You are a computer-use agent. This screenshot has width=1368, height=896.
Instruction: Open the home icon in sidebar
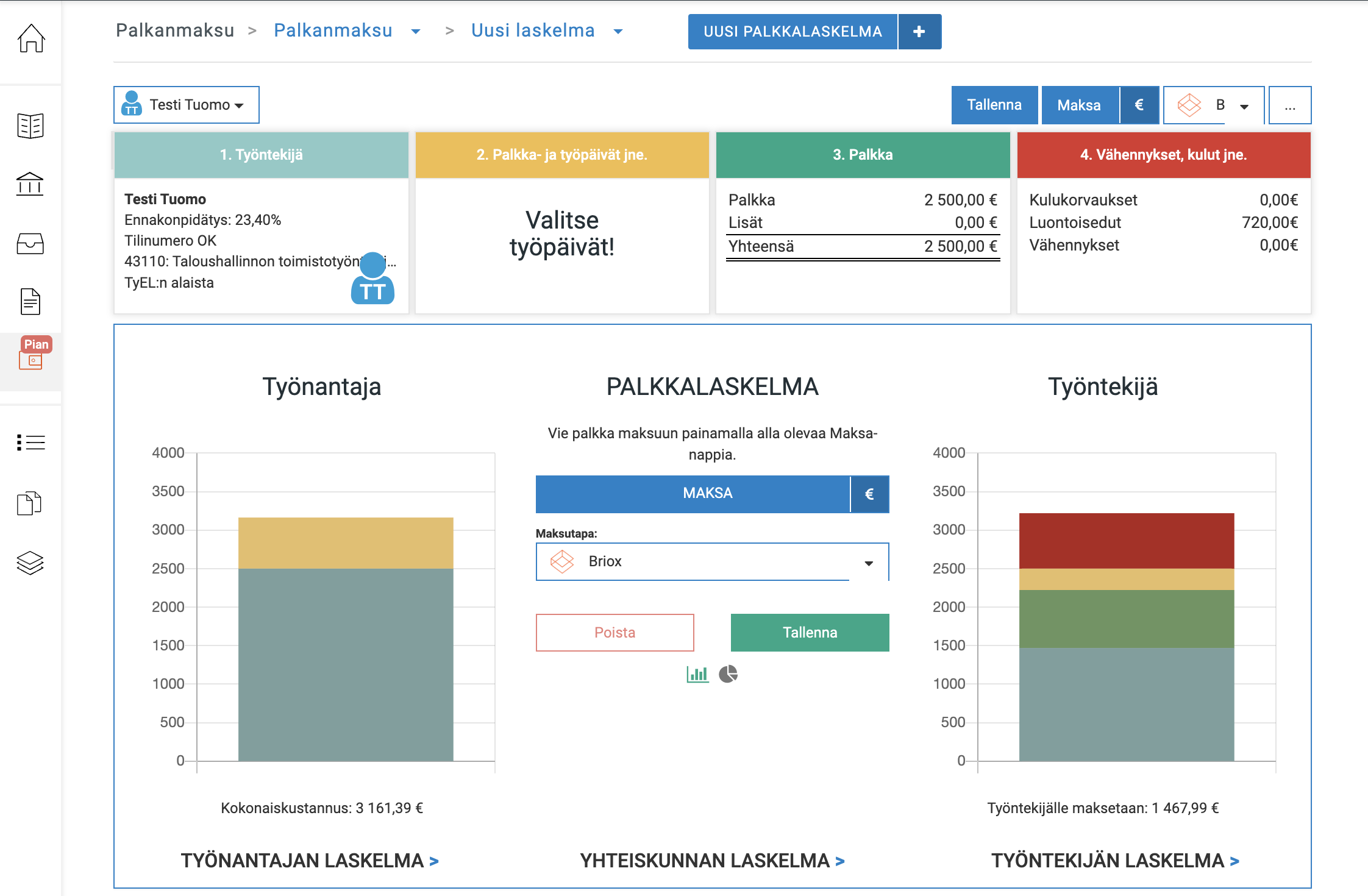(30, 38)
